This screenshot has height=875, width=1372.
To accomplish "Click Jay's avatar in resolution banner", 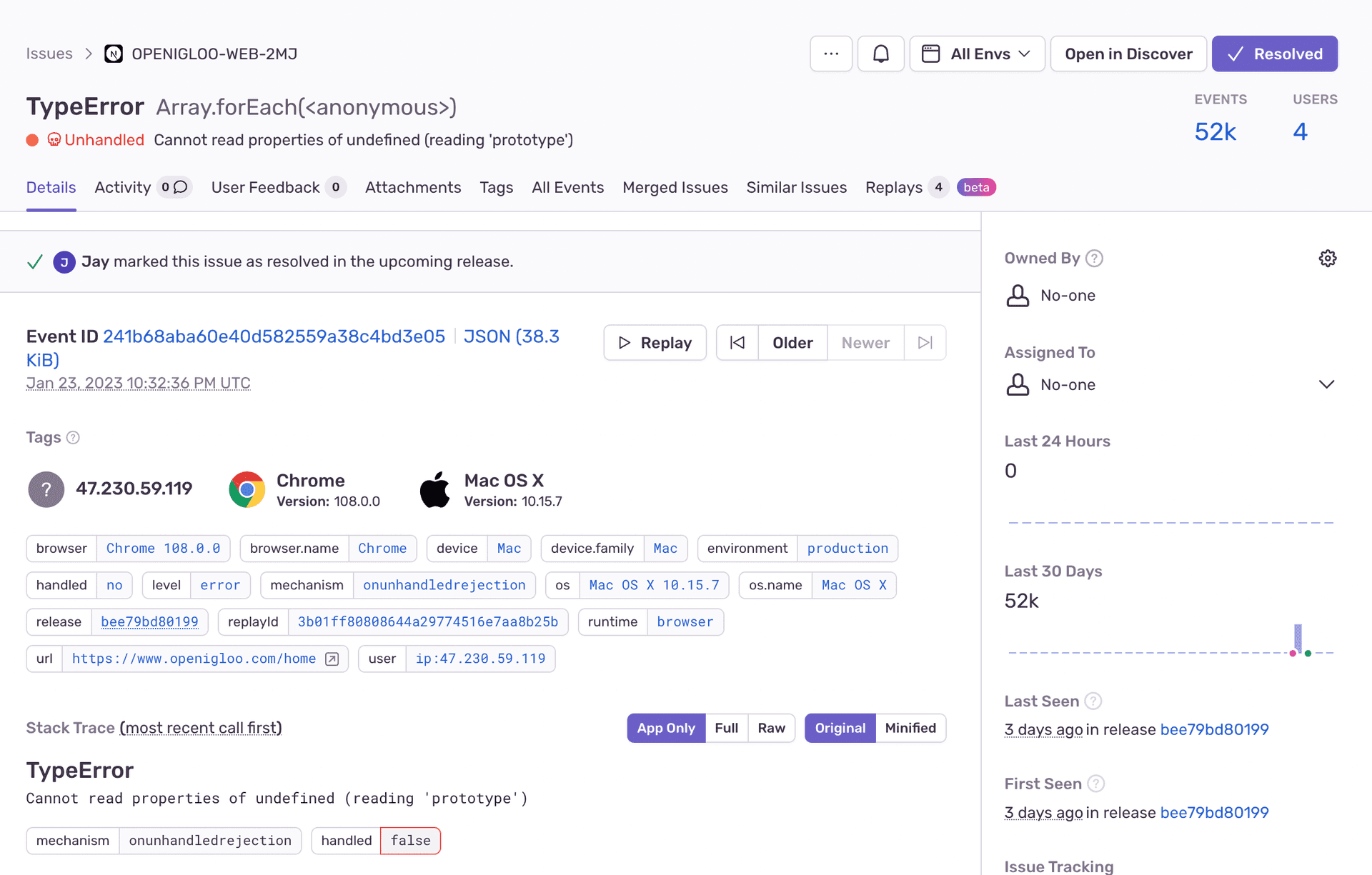I will coord(64,262).
